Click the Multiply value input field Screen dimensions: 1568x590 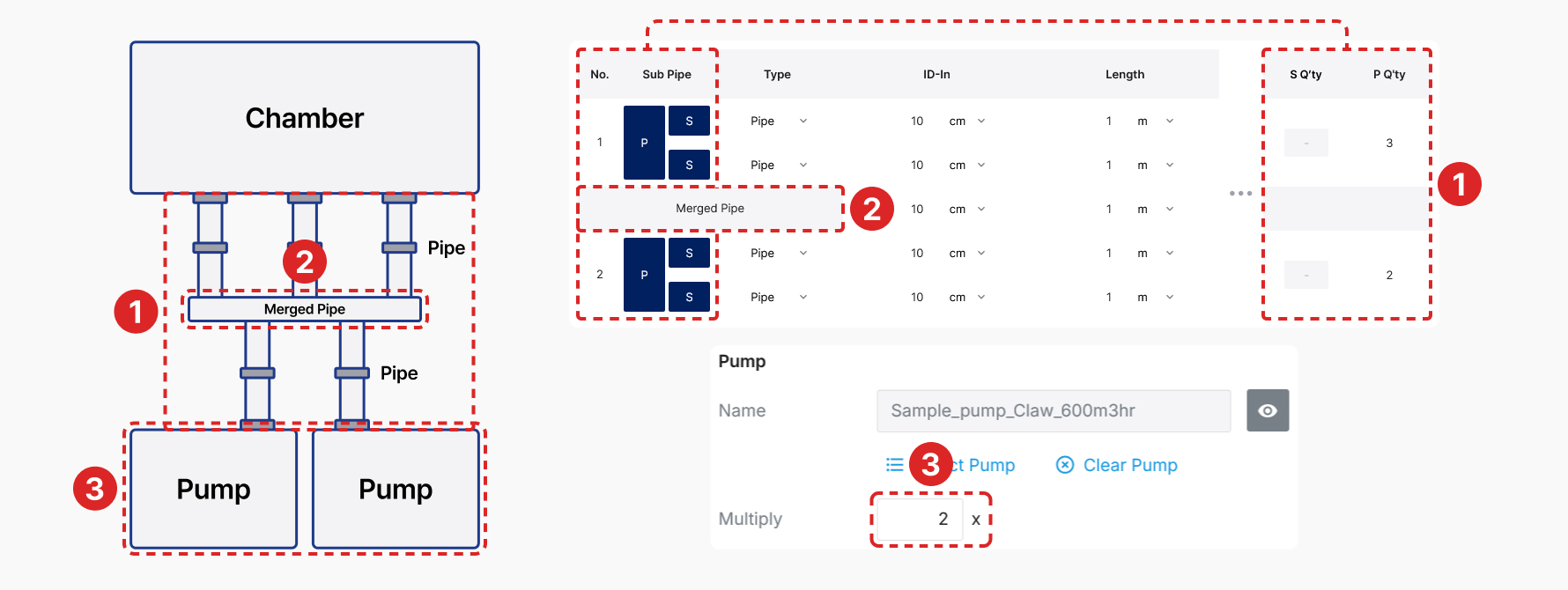(x=920, y=519)
